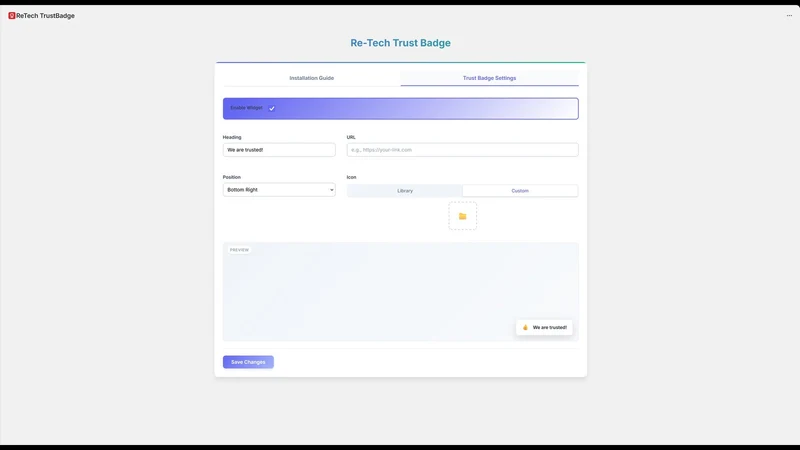The image size is (800, 450).
Task: Click the ReTech TrustBadge red logo icon
Action: pos(12,16)
